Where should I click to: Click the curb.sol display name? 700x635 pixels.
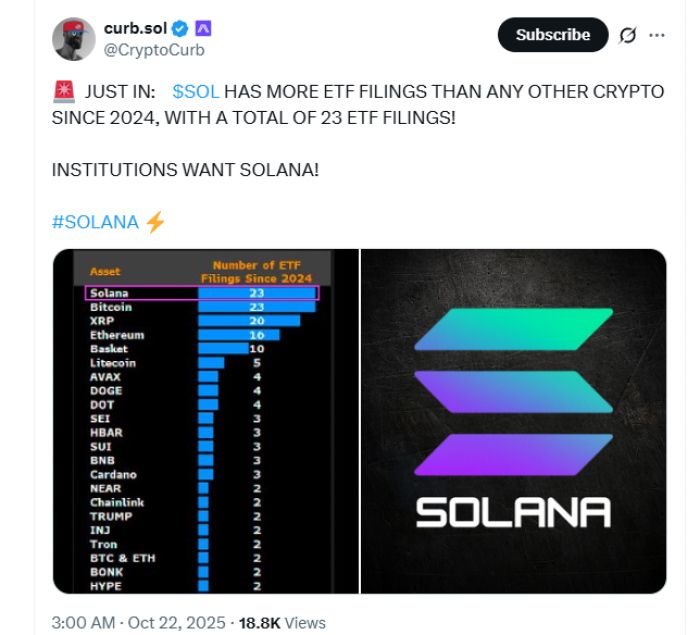(134, 29)
